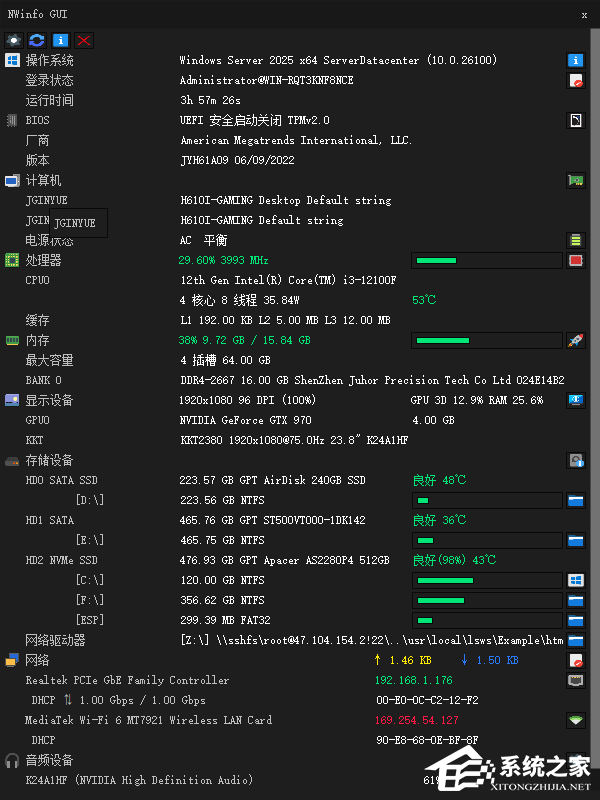Click the monitor icon left of 计算机
The height and width of the screenshot is (800, 600).
coord(12,181)
